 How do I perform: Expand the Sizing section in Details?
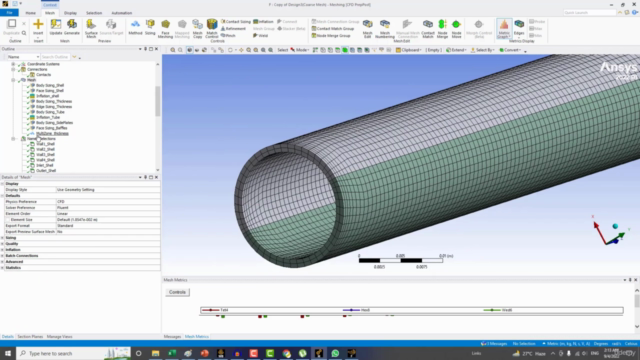coord(2,238)
